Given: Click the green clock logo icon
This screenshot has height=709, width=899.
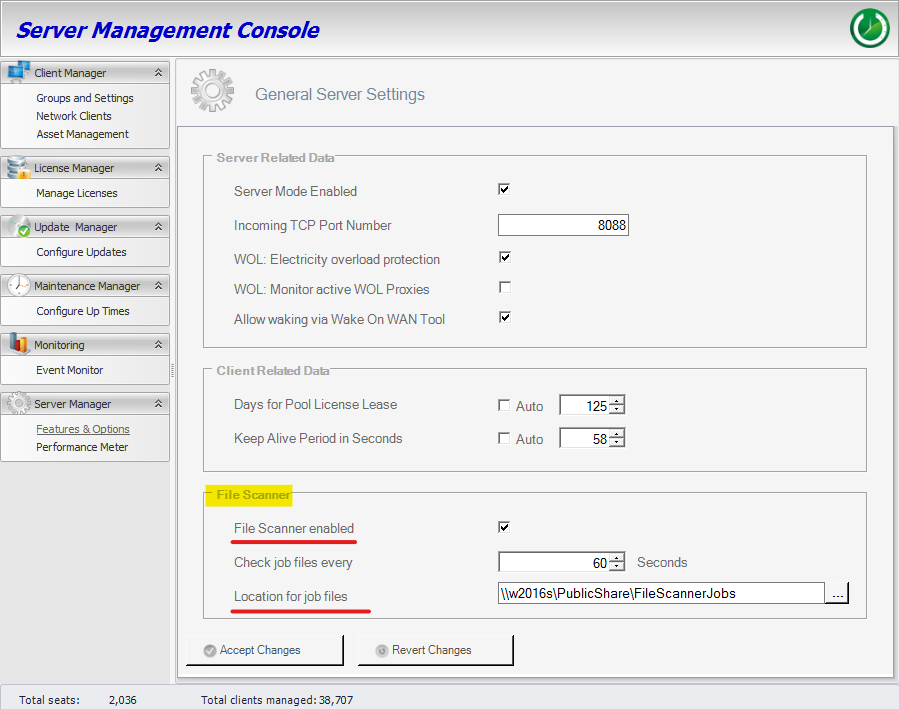Looking at the screenshot, I should click(x=869, y=28).
